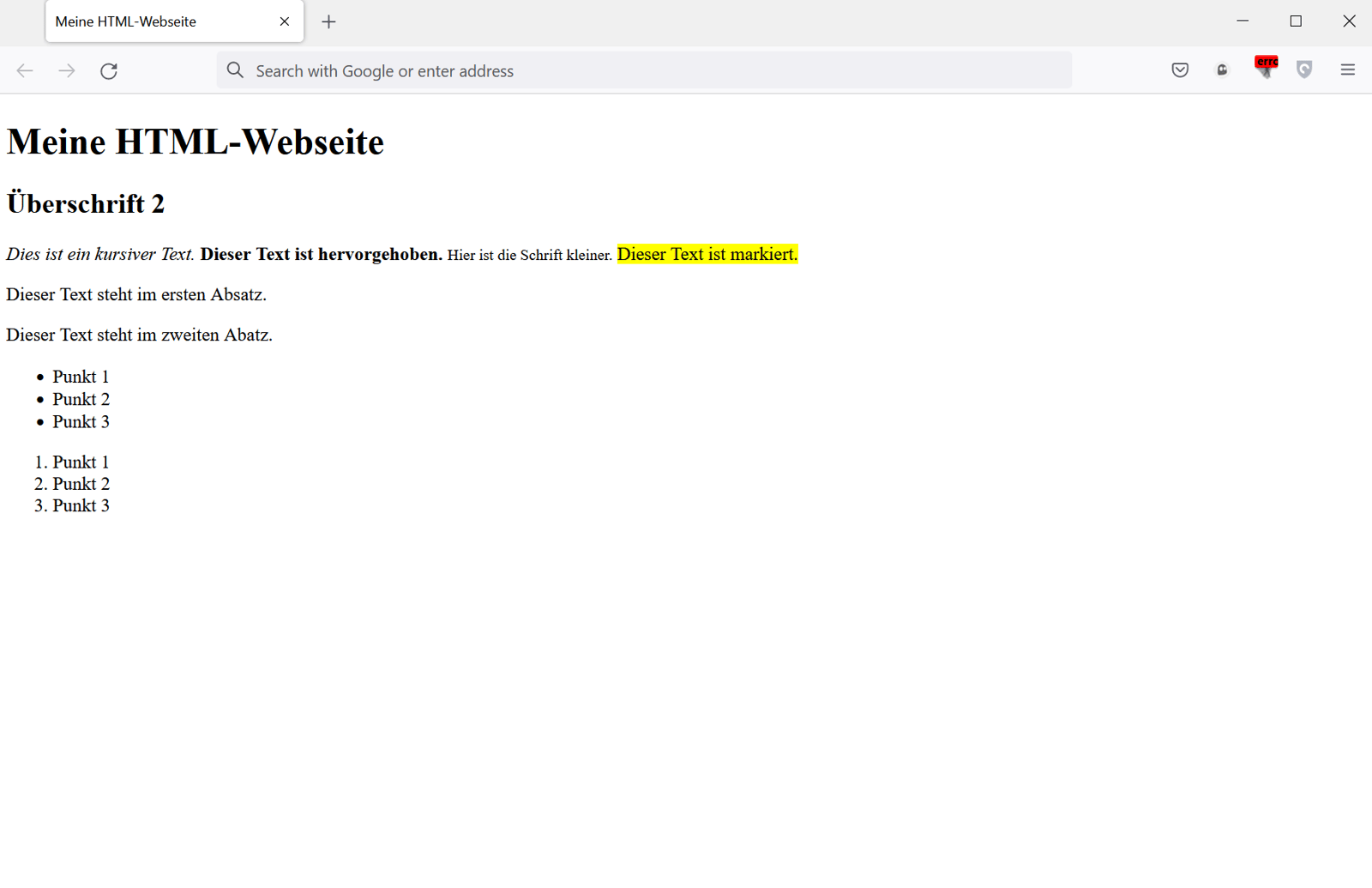Reload the current page

click(x=109, y=70)
